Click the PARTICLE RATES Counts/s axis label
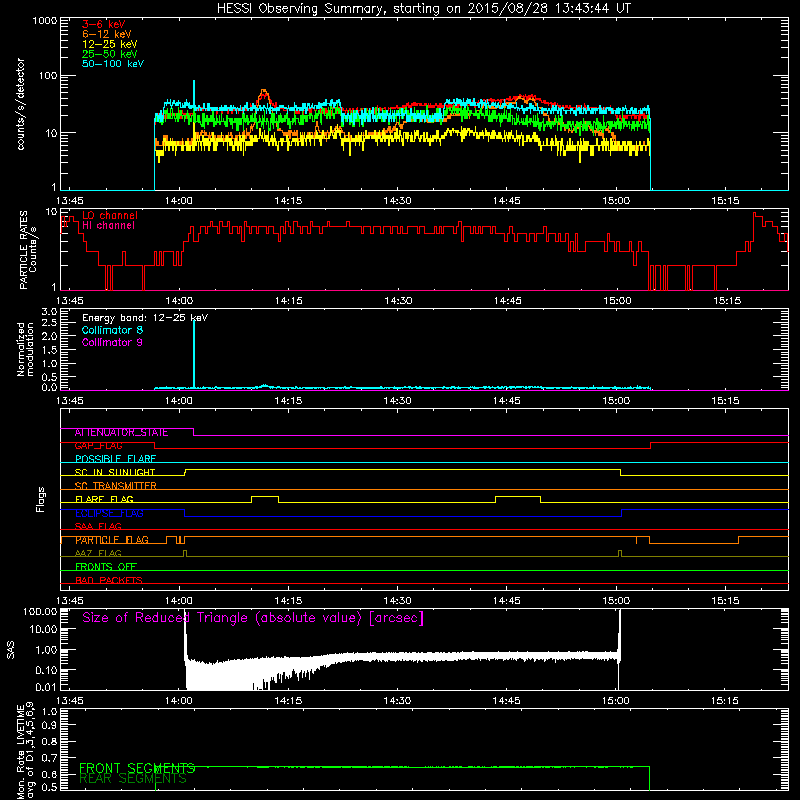Image resolution: width=800 pixels, height=800 pixels. pyautogui.click(x=28, y=249)
